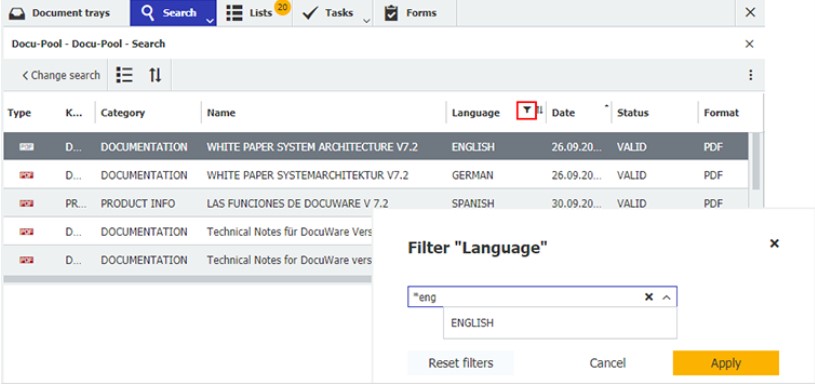Click the PDF icon of Spanish product info

tap(27, 204)
